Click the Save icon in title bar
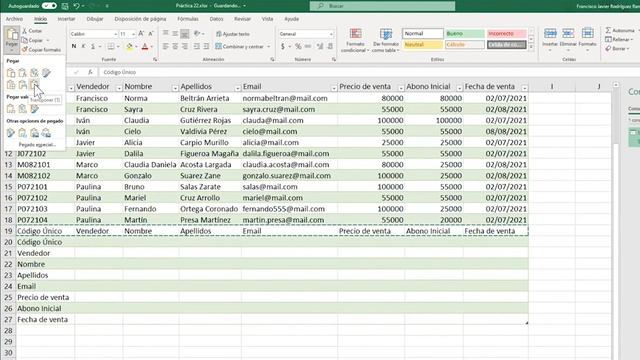The width and height of the screenshot is (640, 360). point(65,6)
